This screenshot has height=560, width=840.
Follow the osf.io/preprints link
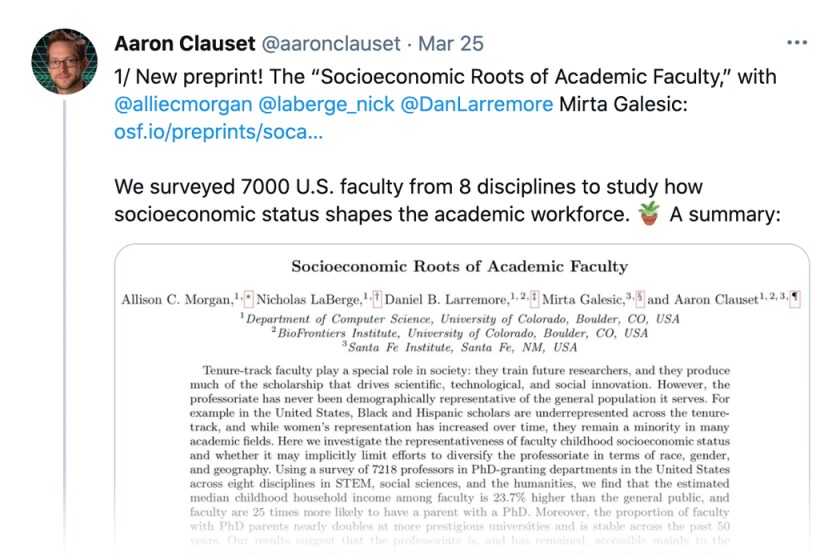(219, 132)
